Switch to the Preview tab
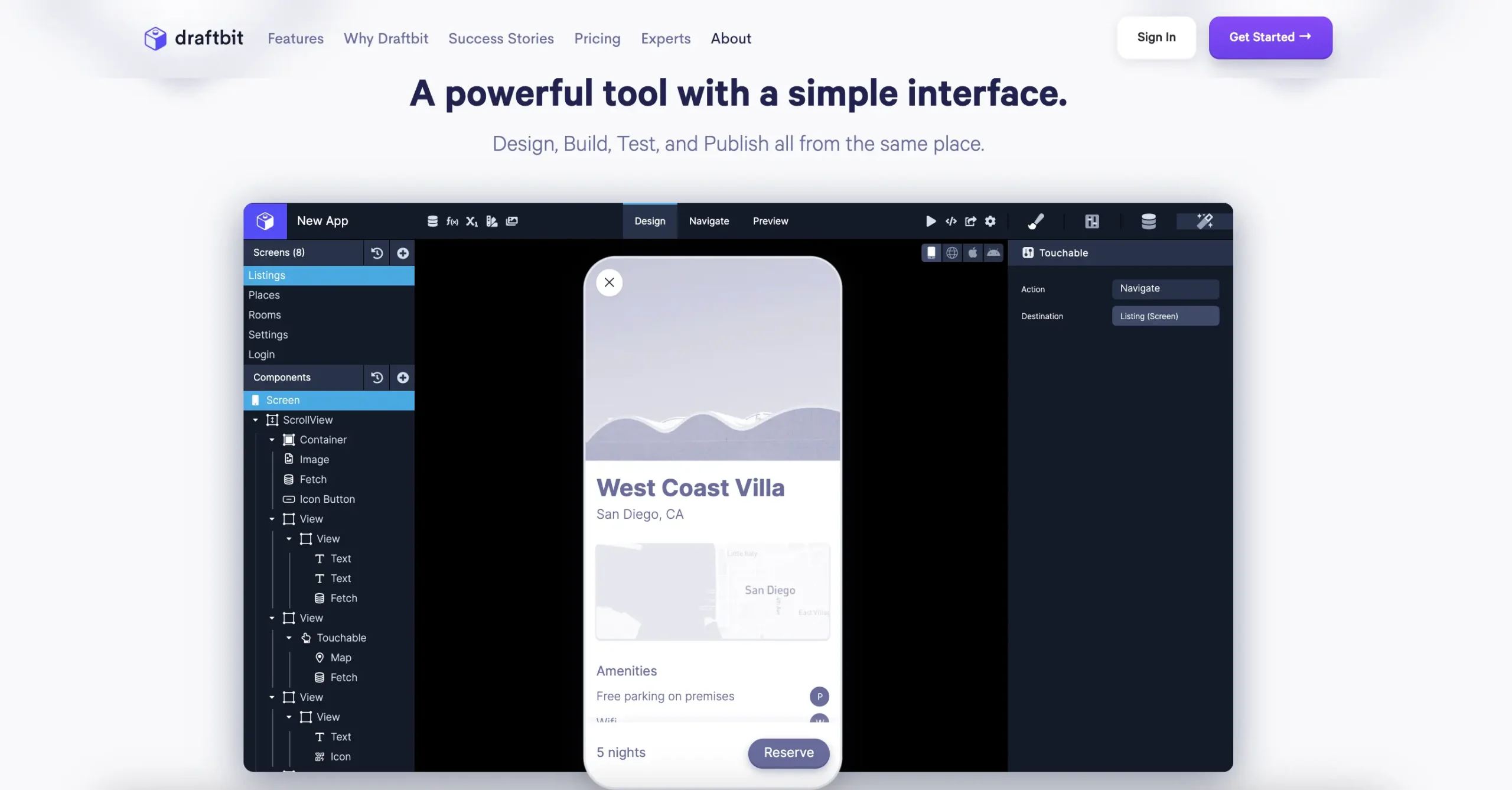Image resolution: width=1512 pixels, height=790 pixels. pos(770,221)
